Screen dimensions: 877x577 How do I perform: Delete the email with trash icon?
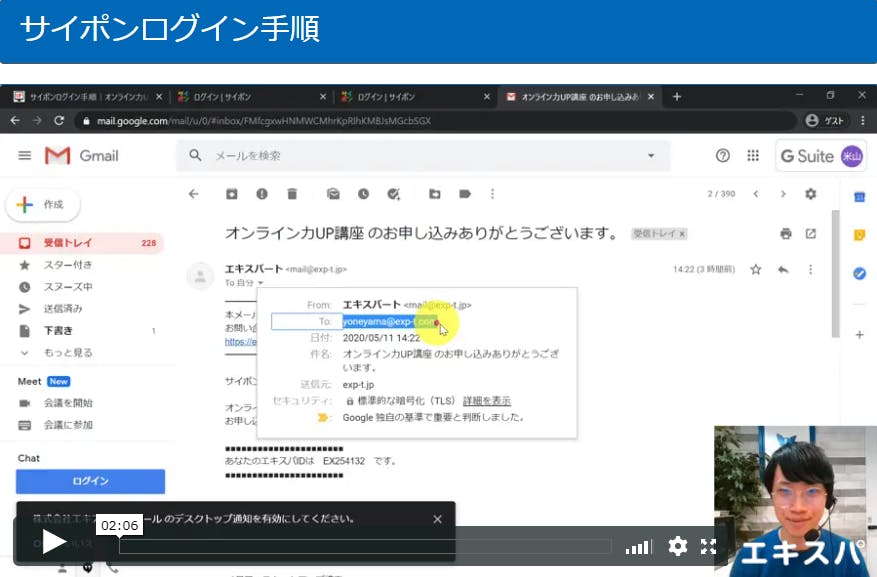coord(292,194)
